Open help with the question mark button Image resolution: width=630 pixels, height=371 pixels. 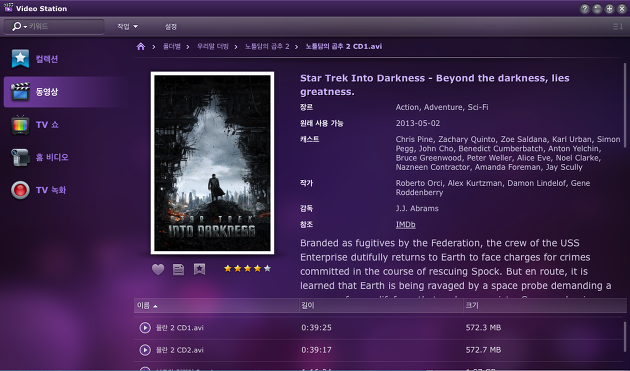[585, 8]
